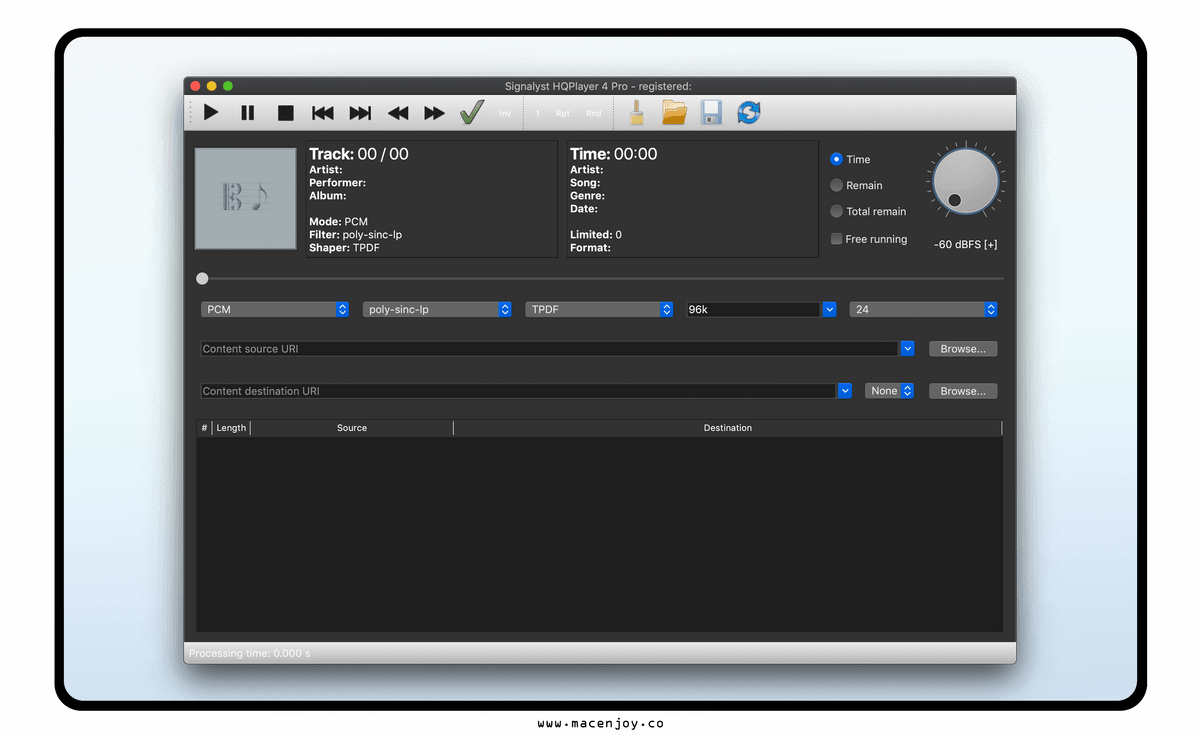The image size is (1200, 735).
Task: Open the None format dropdown
Action: pyautogui.click(x=890, y=391)
